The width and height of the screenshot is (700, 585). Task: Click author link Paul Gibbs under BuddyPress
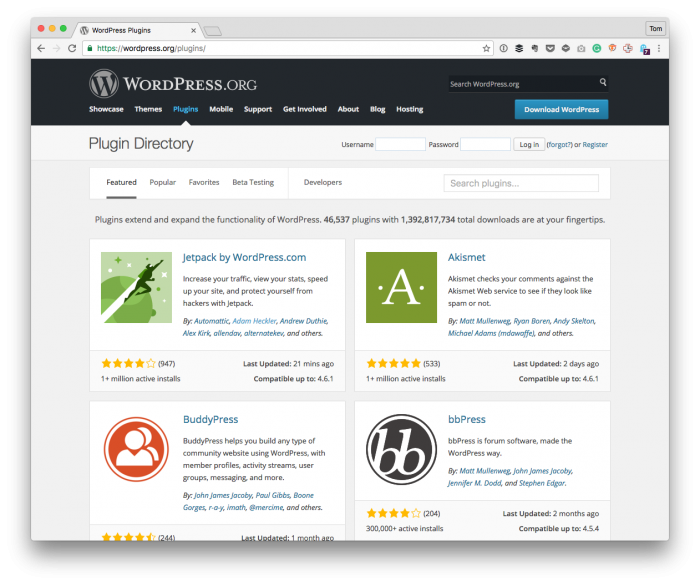click(x=273, y=495)
